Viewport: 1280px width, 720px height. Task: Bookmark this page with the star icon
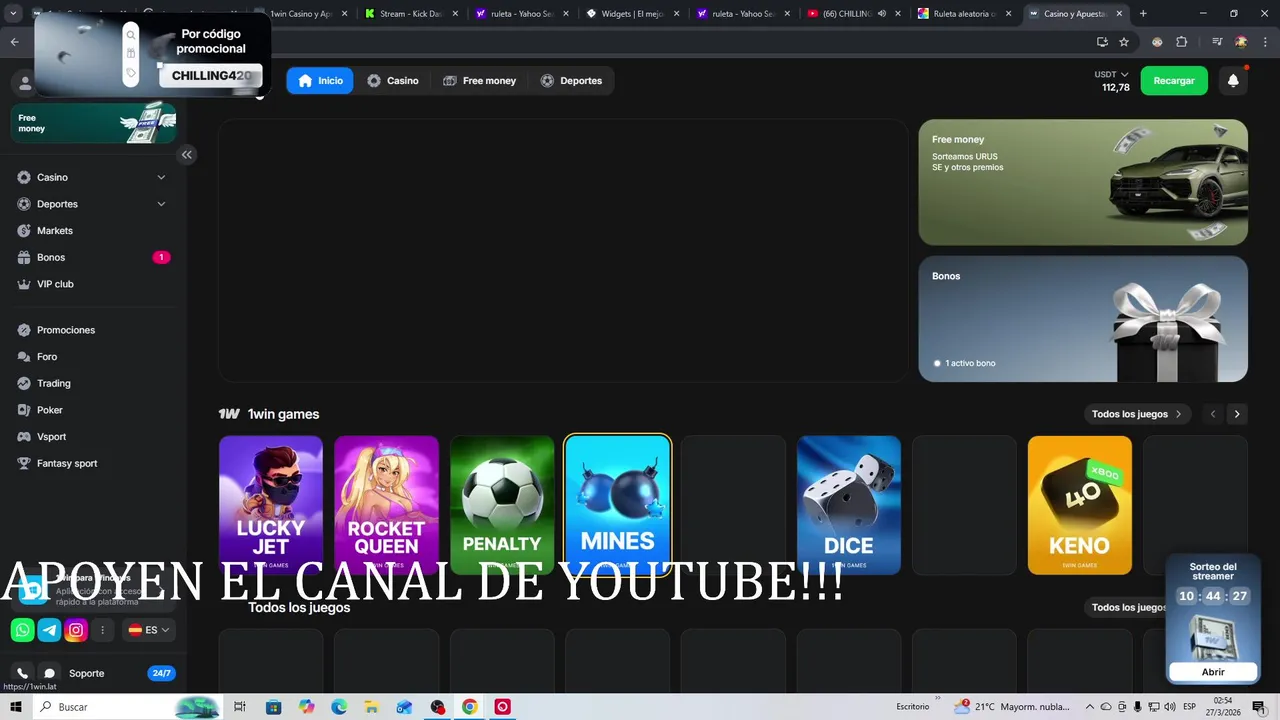[x=1124, y=42]
